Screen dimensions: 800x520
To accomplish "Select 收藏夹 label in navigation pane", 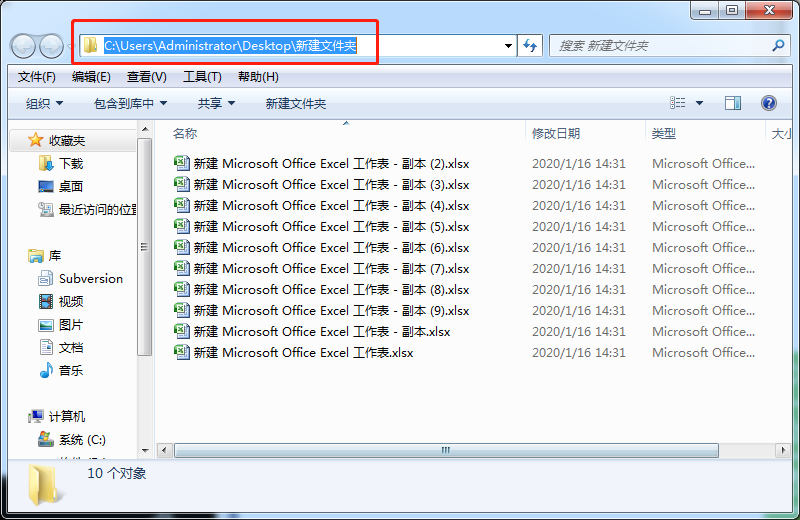I will (x=67, y=140).
